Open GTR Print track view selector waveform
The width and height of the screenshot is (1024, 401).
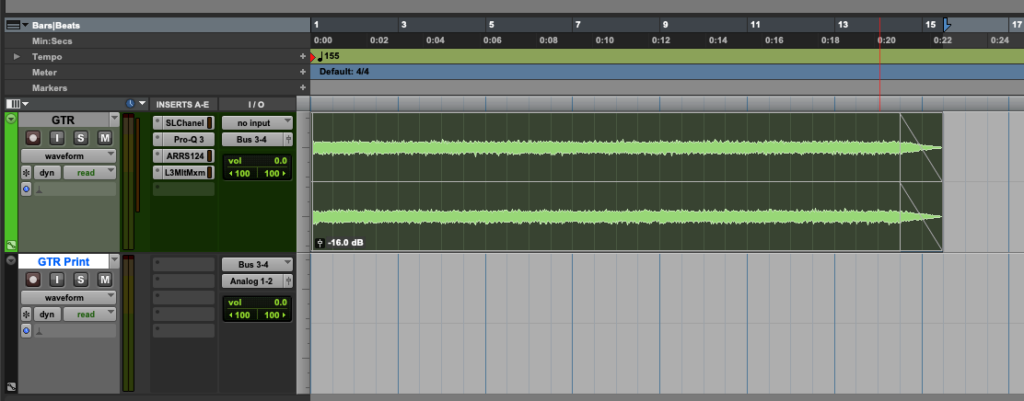pos(69,298)
